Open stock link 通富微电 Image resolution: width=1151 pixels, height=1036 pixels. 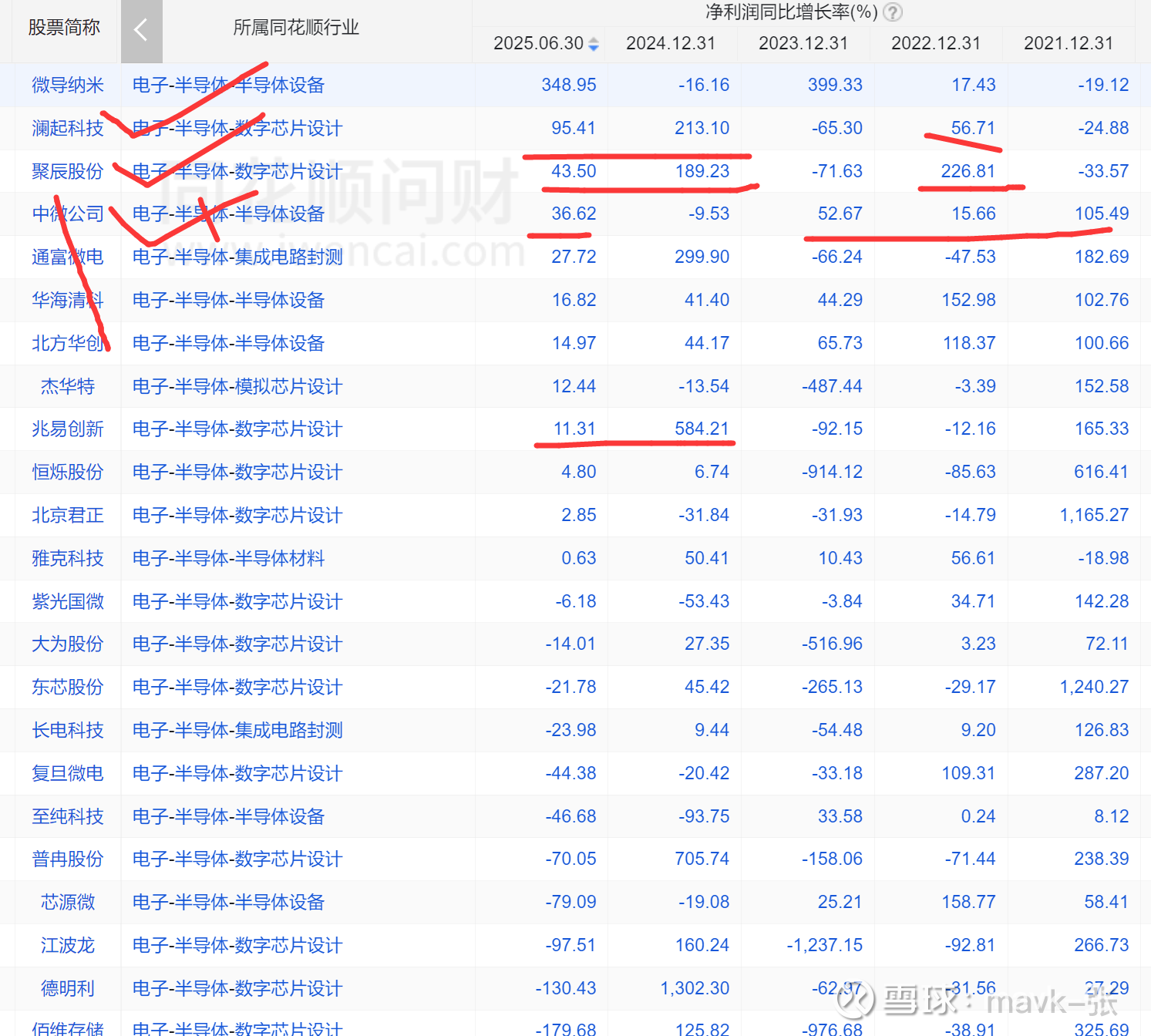click(x=68, y=257)
